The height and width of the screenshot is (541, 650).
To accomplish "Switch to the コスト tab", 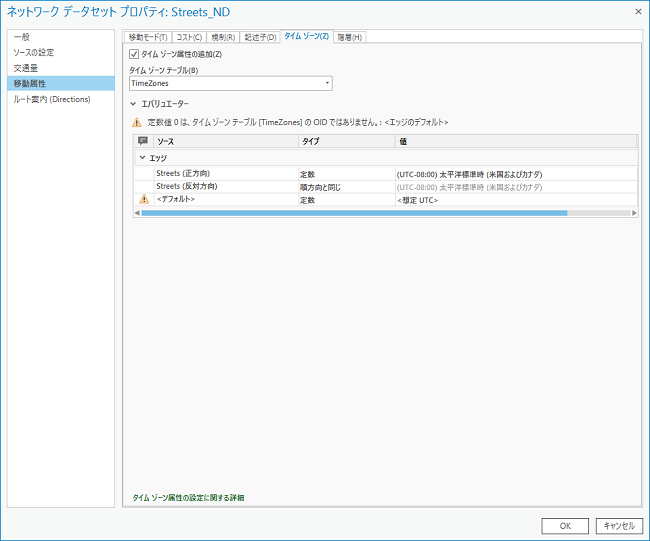I will [190, 37].
